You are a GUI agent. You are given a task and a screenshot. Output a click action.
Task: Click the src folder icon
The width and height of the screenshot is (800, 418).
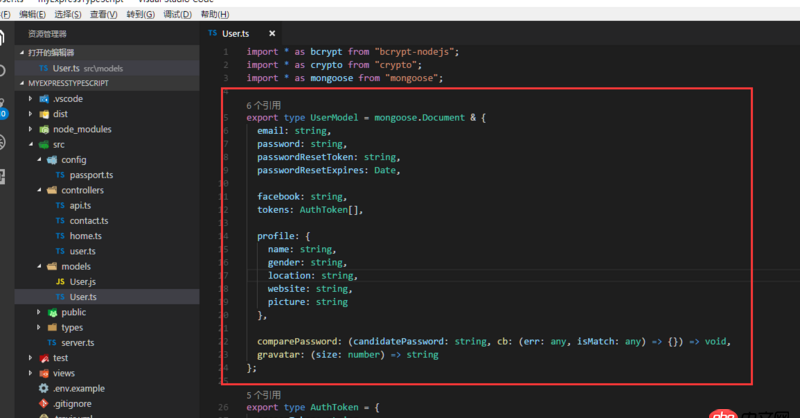(44, 144)
